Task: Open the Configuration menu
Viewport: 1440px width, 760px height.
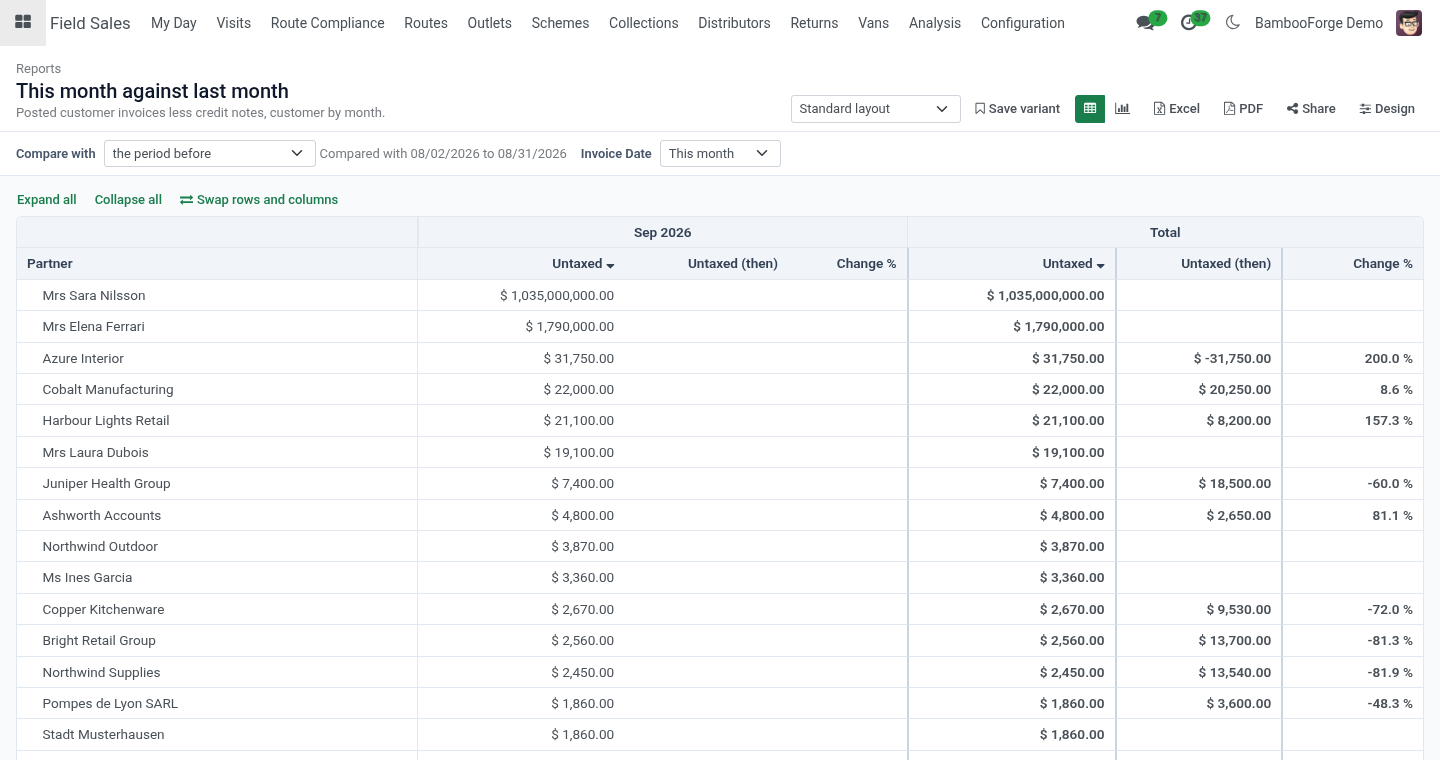Action: tap(1023, 23)
